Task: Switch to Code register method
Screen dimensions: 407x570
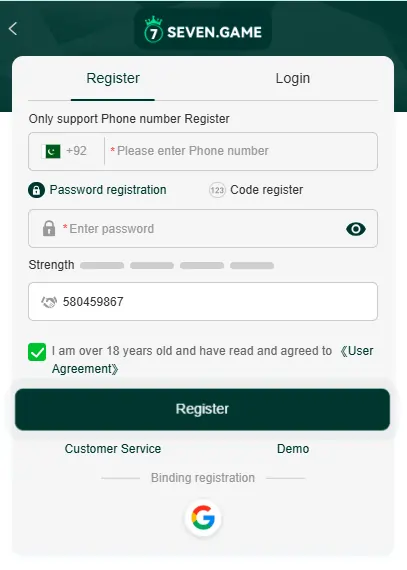Action: pos(266,190)
